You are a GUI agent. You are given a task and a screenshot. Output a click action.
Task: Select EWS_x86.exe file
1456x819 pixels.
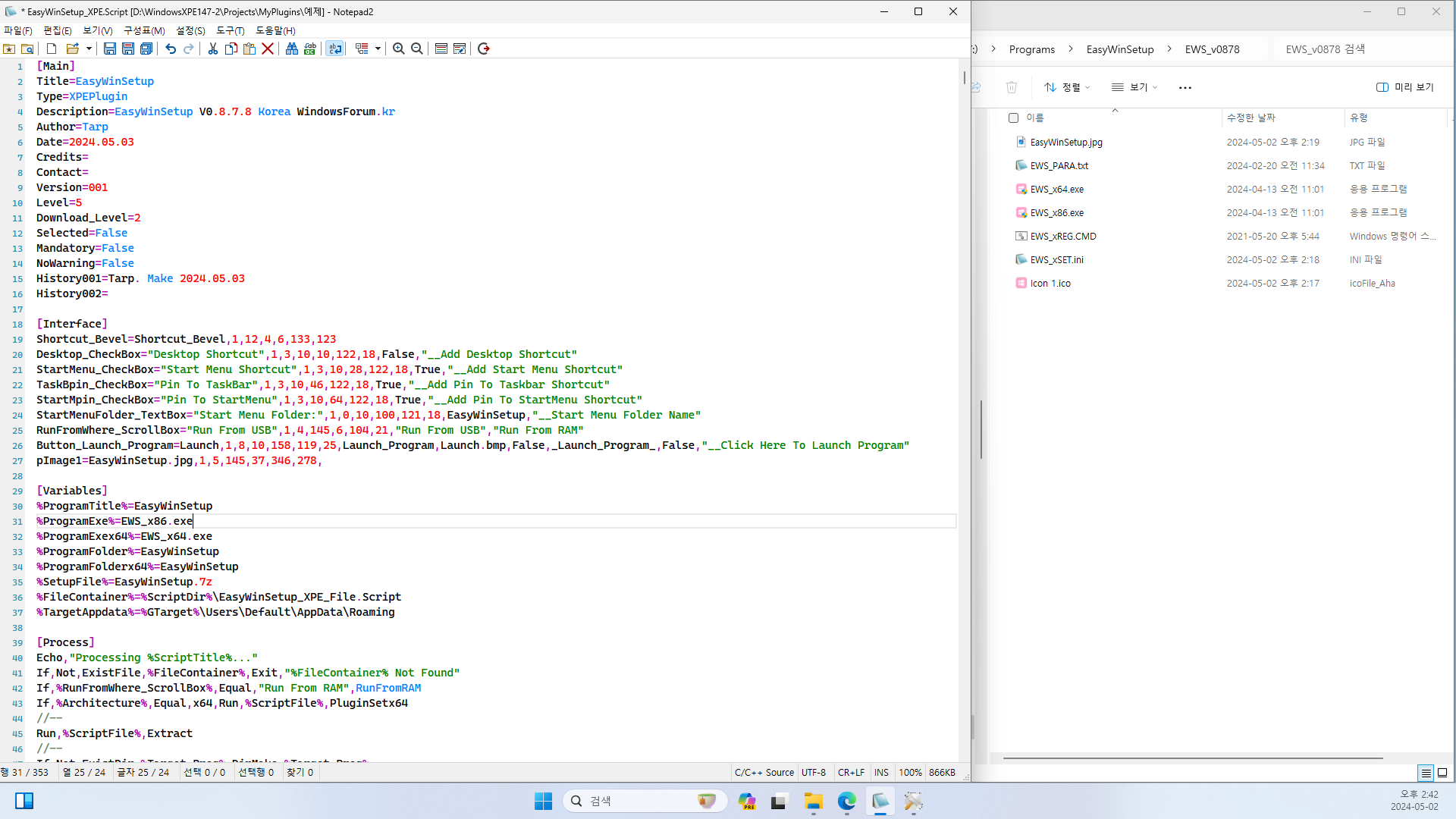click(x=1056, y=213)
